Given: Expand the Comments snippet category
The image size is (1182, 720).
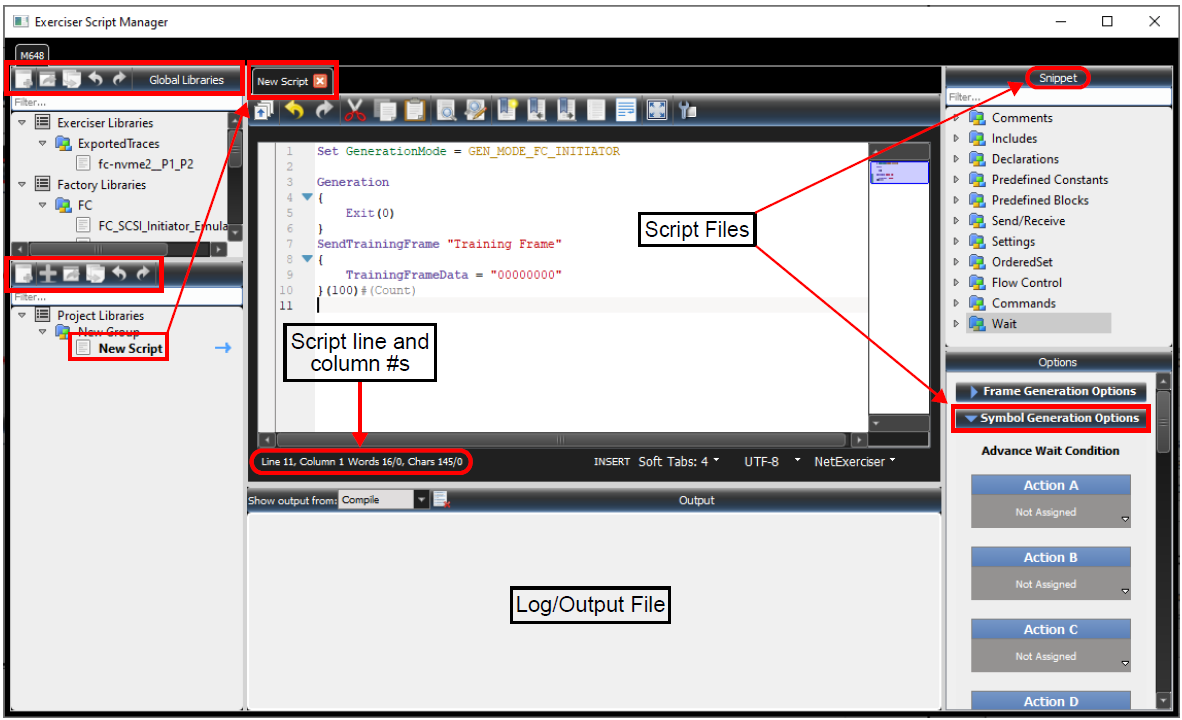Looking at the screenshot, I should coord(957,118).
